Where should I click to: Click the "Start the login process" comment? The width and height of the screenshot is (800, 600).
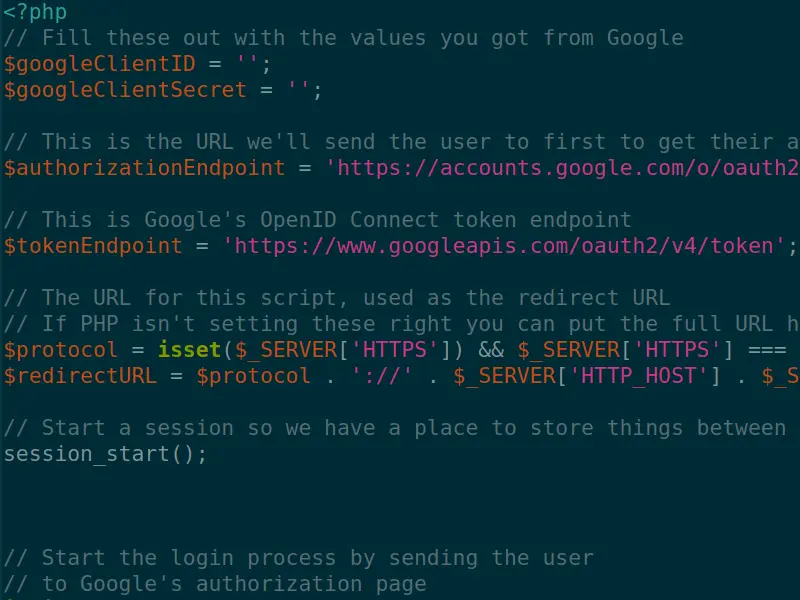click(x=299, y=558)
